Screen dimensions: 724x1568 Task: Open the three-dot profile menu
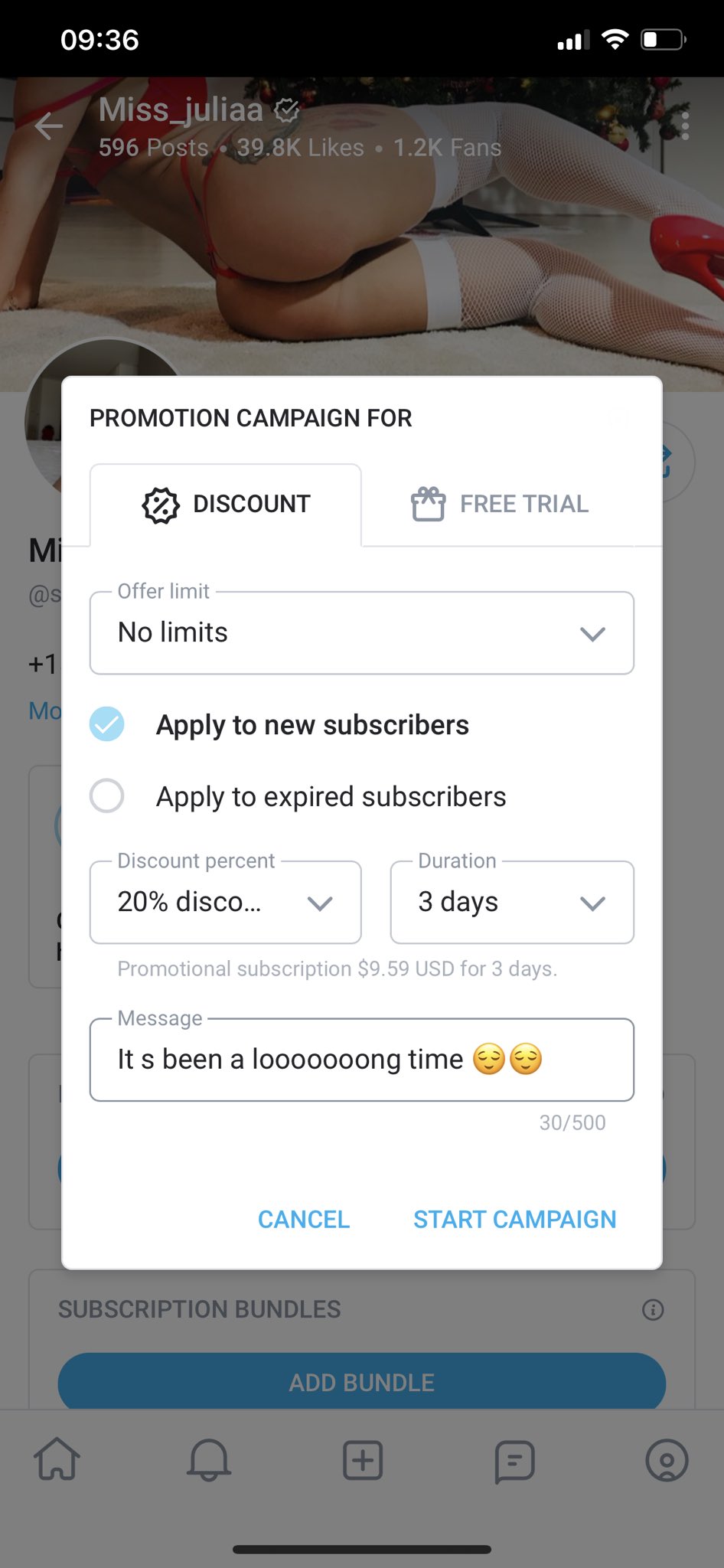click(685, 126)
